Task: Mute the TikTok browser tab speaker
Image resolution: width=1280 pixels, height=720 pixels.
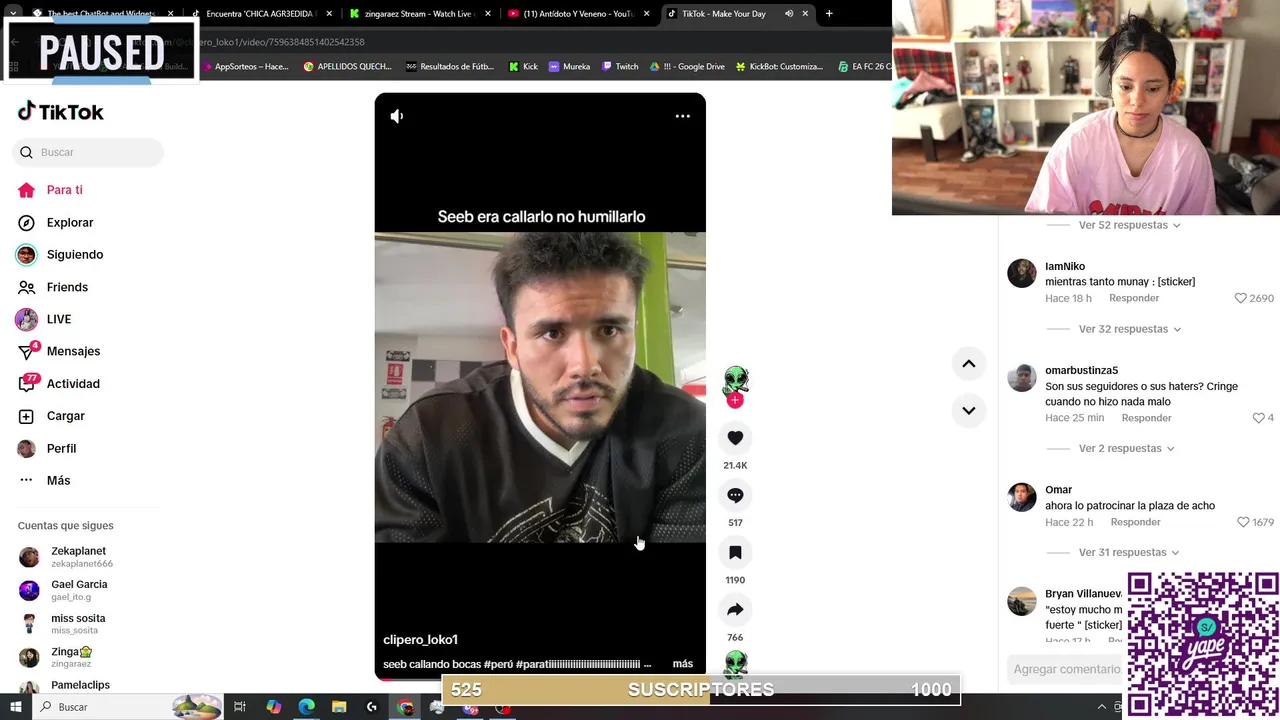Action: (789, 14)
